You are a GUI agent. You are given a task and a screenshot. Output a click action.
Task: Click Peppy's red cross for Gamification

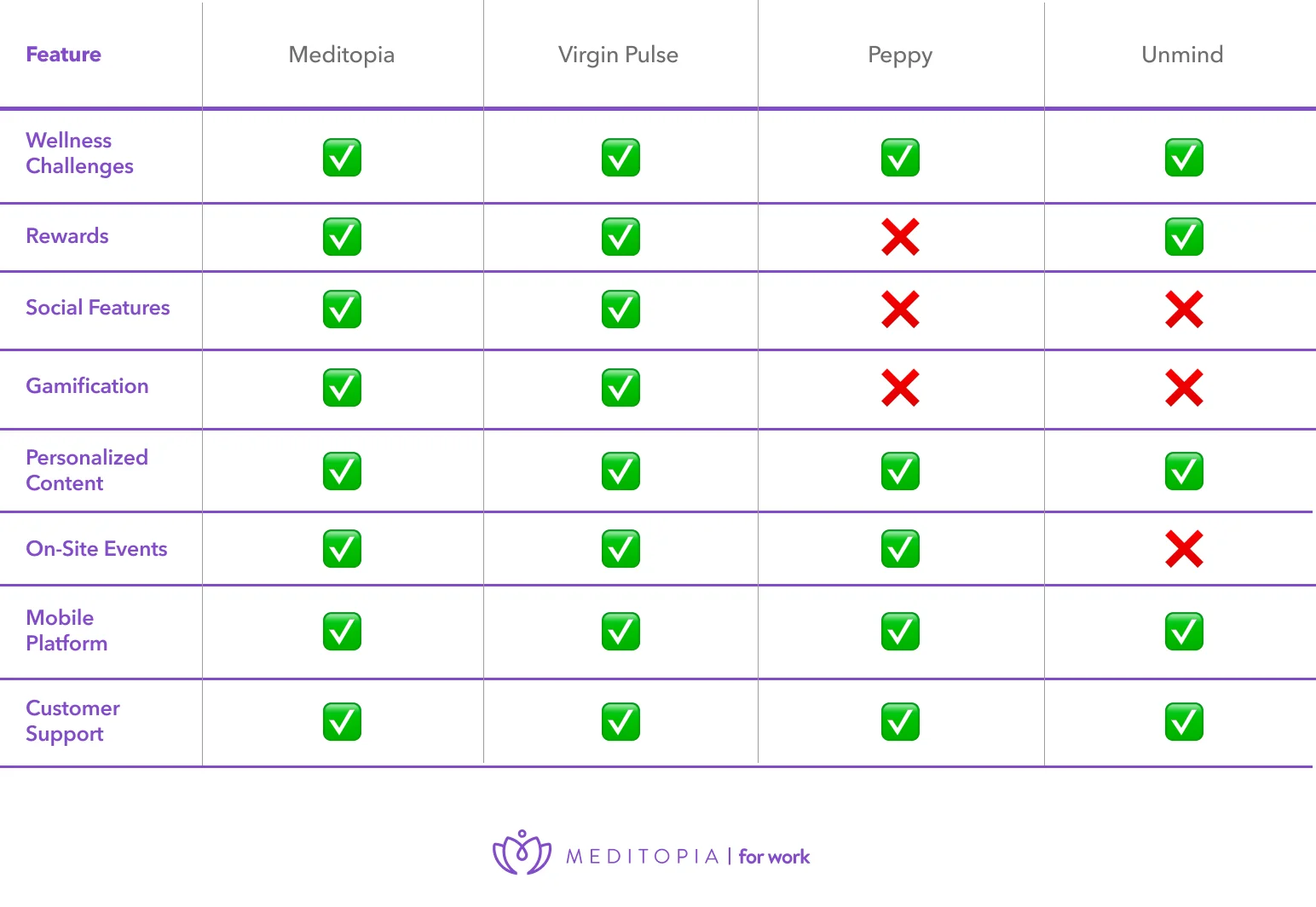(900, 388)
